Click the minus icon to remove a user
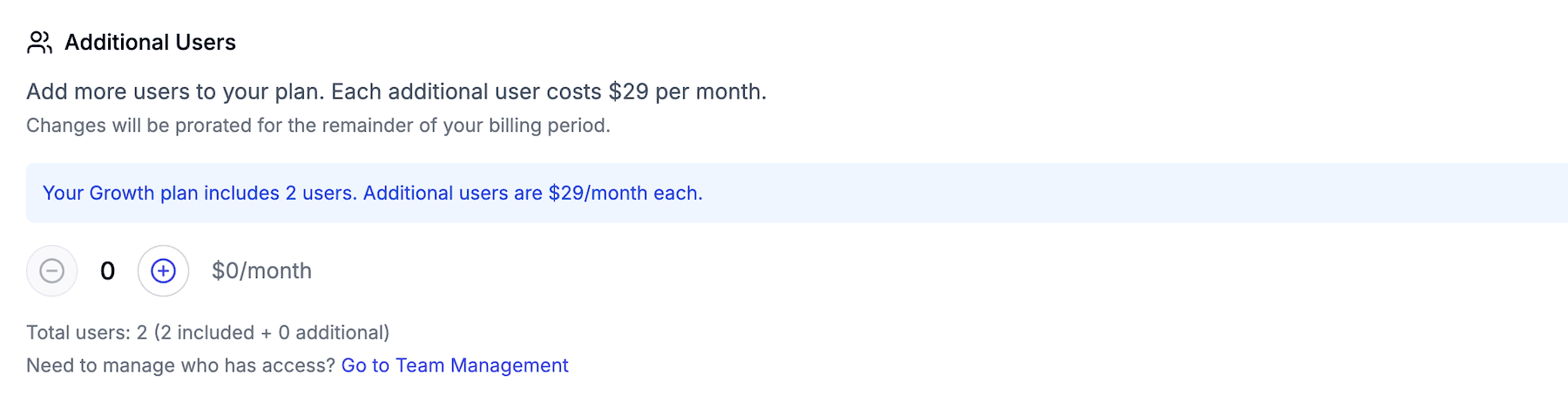The image size is (1568, 409). [x=52, y=271]
